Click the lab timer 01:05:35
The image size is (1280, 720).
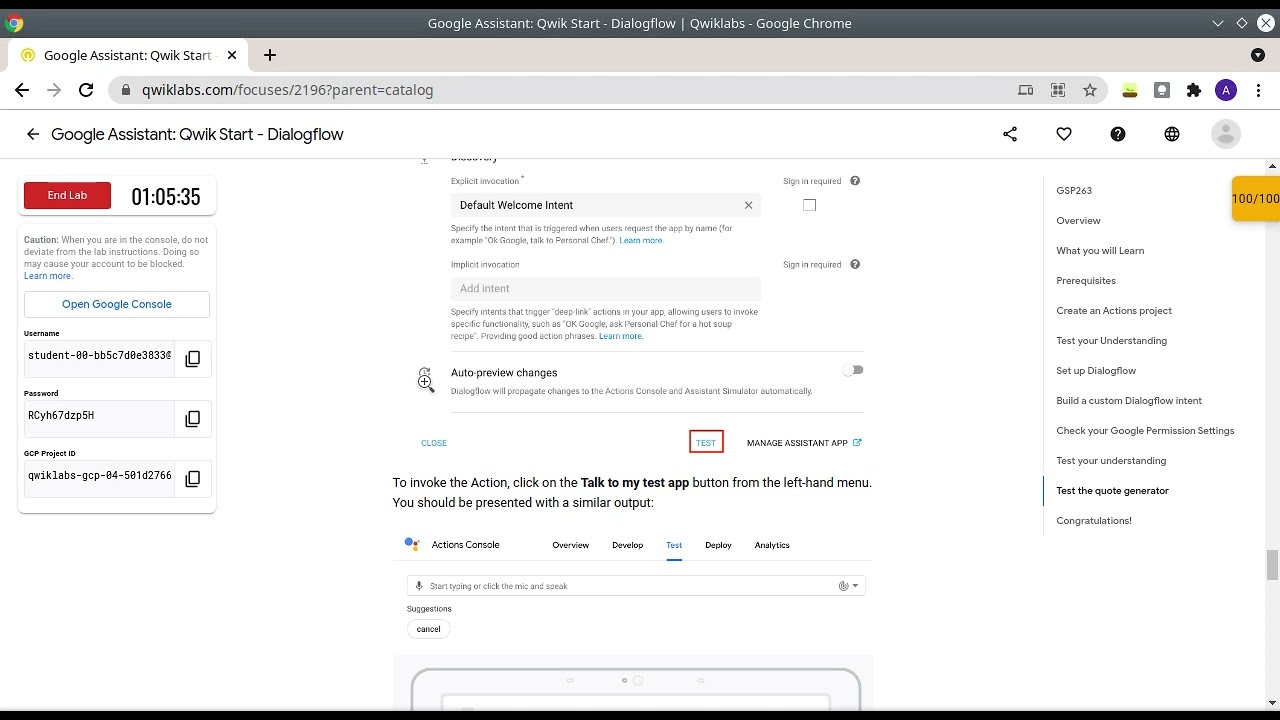166,197
